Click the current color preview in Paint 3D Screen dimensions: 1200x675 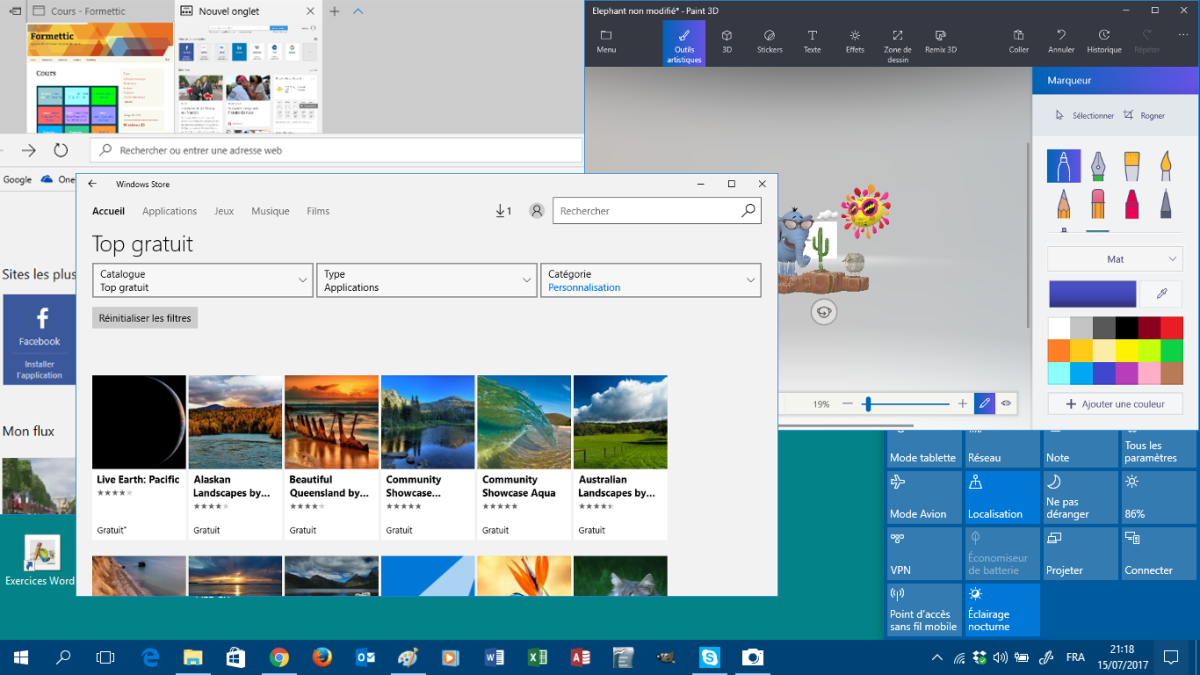coord(1092,294)
